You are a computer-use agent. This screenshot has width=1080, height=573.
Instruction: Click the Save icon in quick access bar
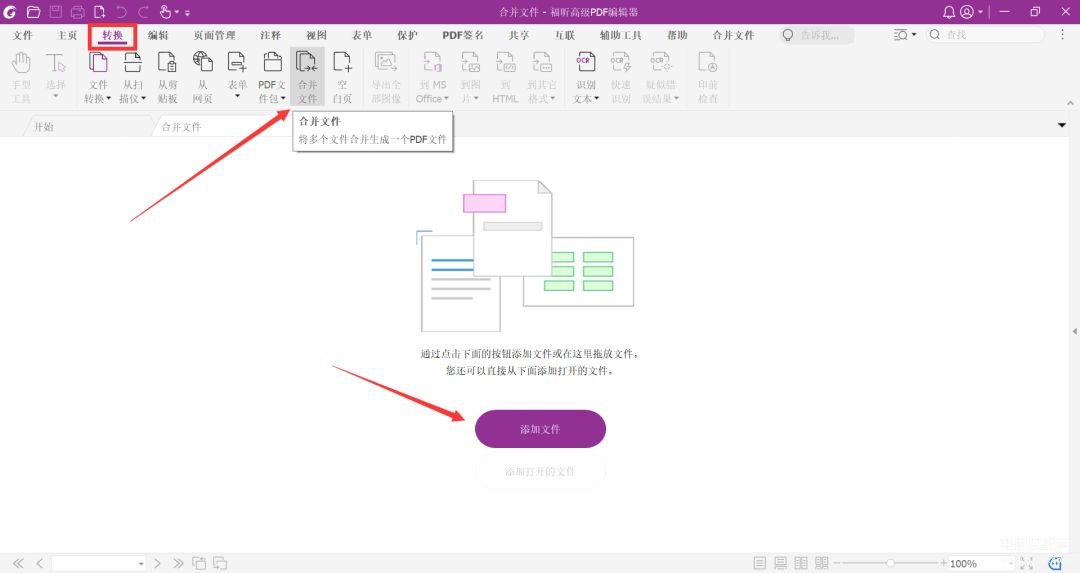tap(56, 12)
